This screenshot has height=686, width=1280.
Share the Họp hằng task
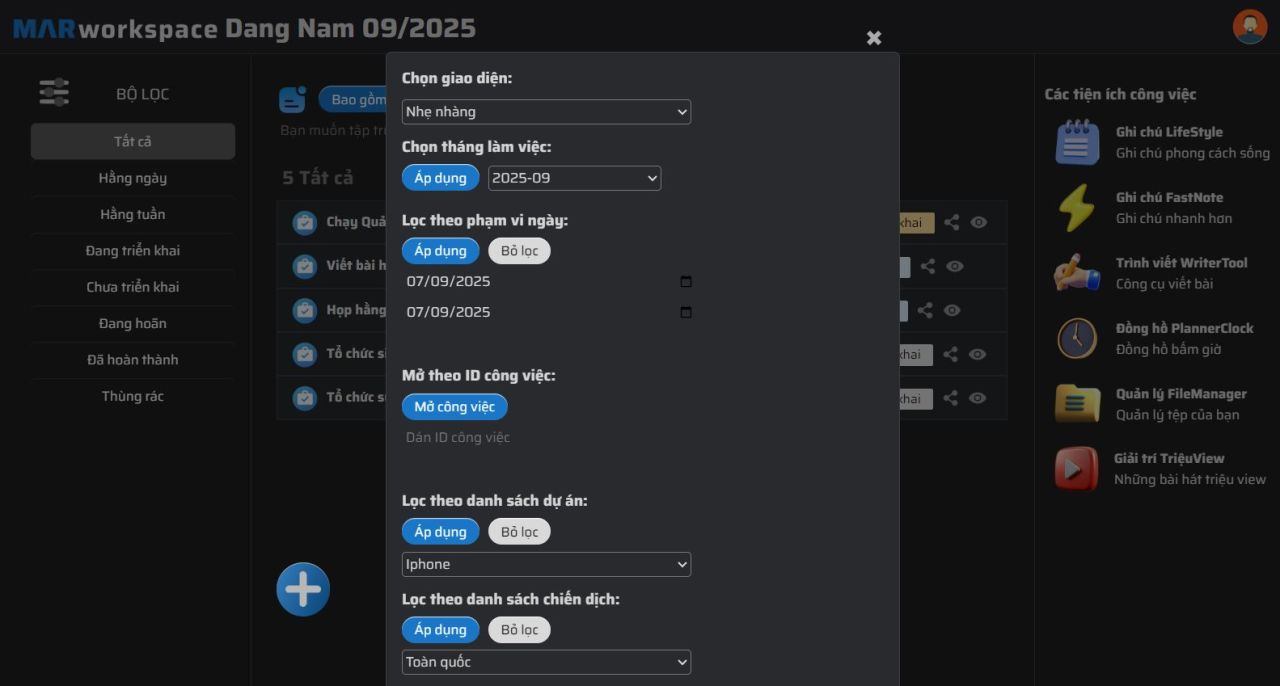(925, 310)
